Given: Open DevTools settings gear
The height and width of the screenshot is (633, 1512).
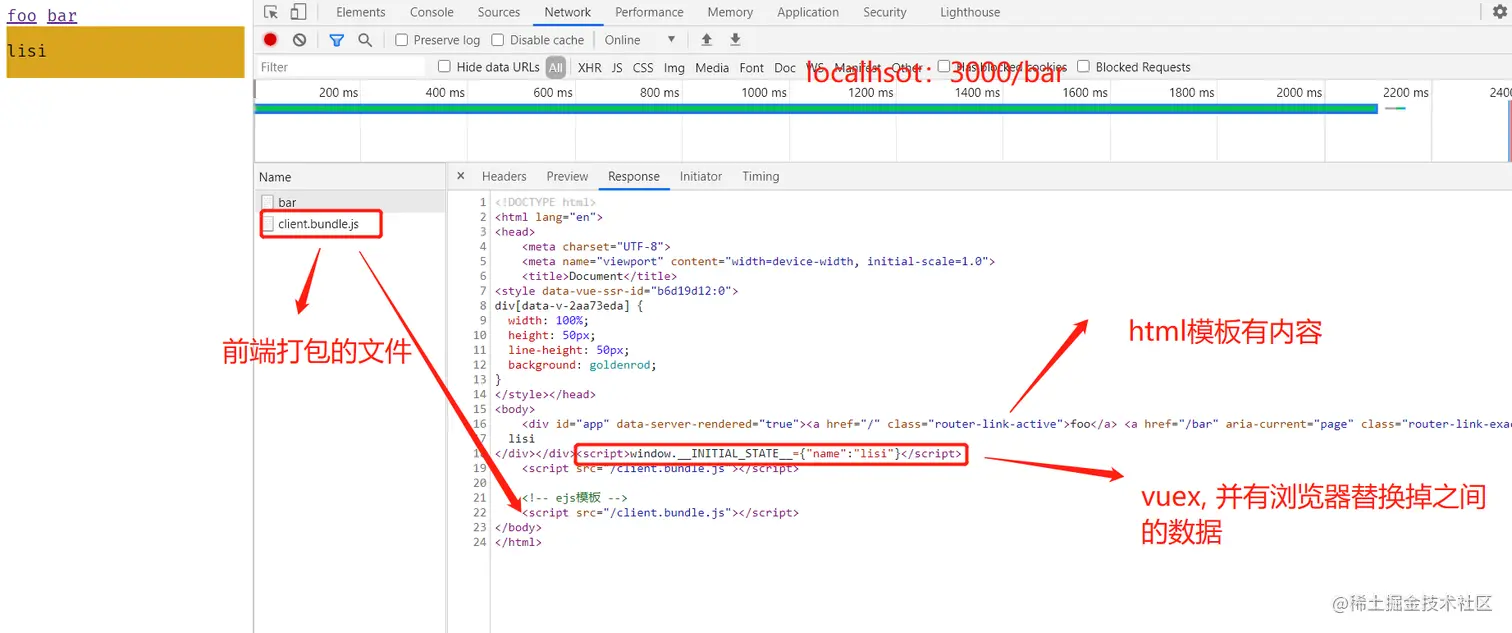Looking at the screenshot, I should coord(1499,12).
